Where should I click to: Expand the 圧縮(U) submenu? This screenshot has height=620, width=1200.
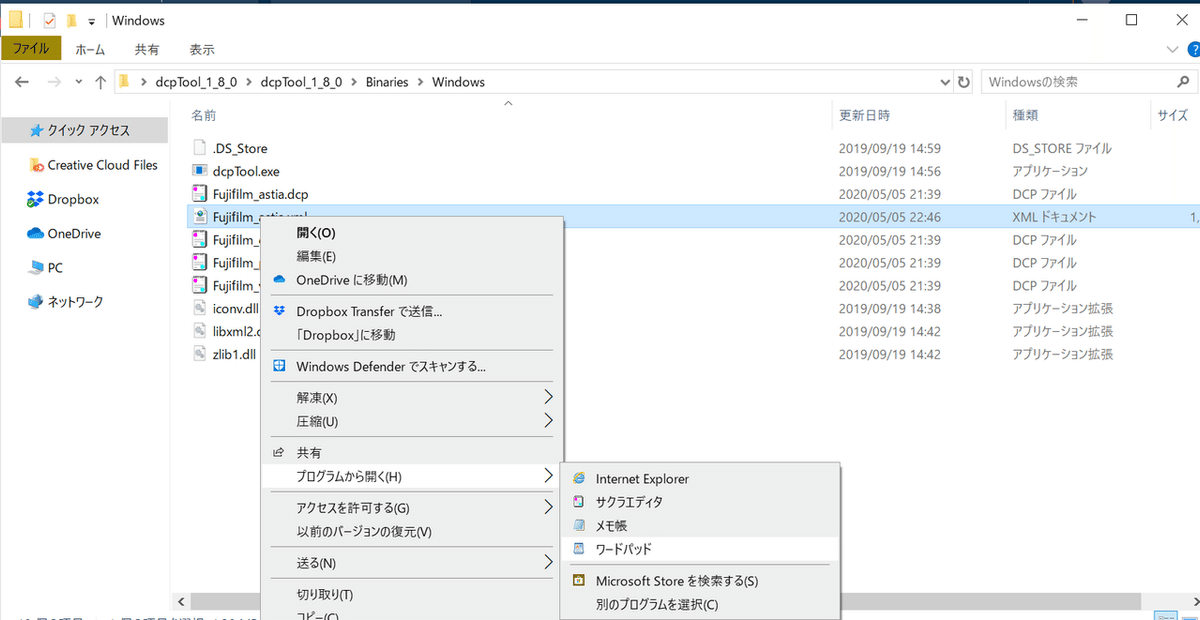(548, 421)
